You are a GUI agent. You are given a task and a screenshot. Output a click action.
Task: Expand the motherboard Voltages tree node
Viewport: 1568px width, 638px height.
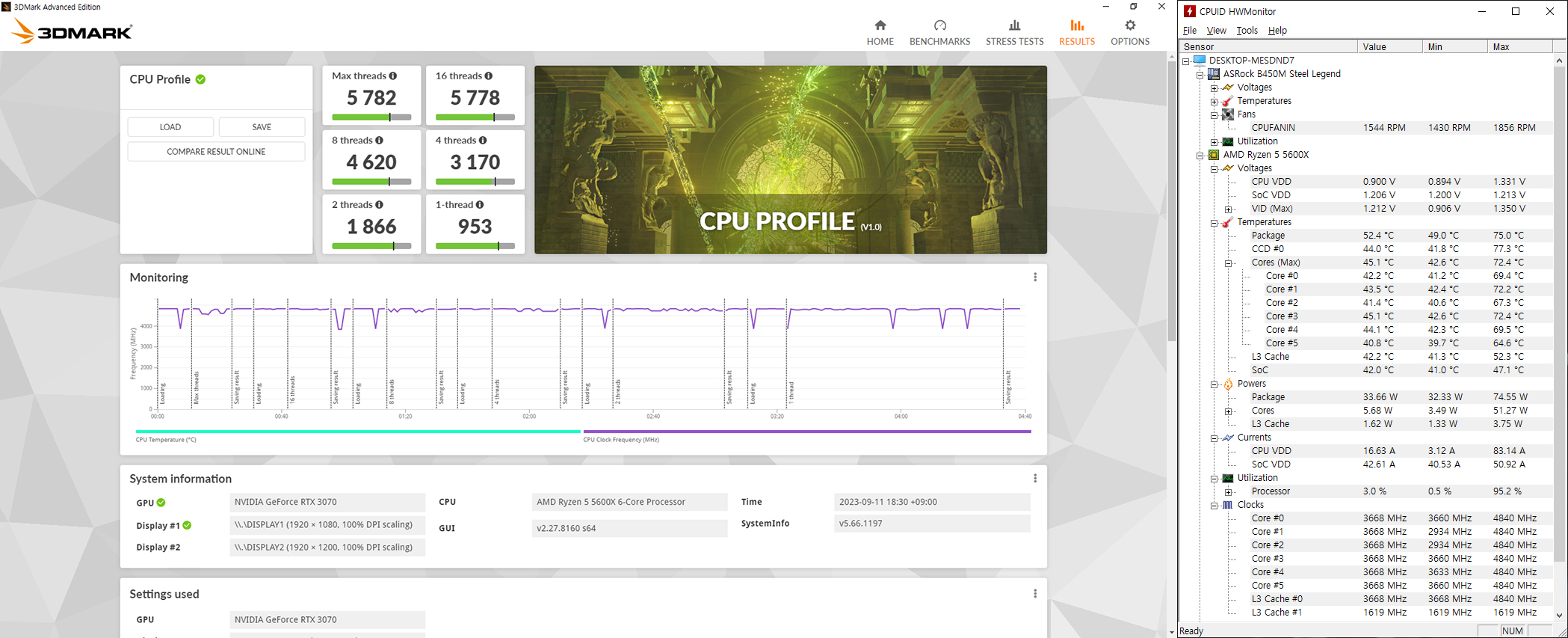coord(1214,88)
